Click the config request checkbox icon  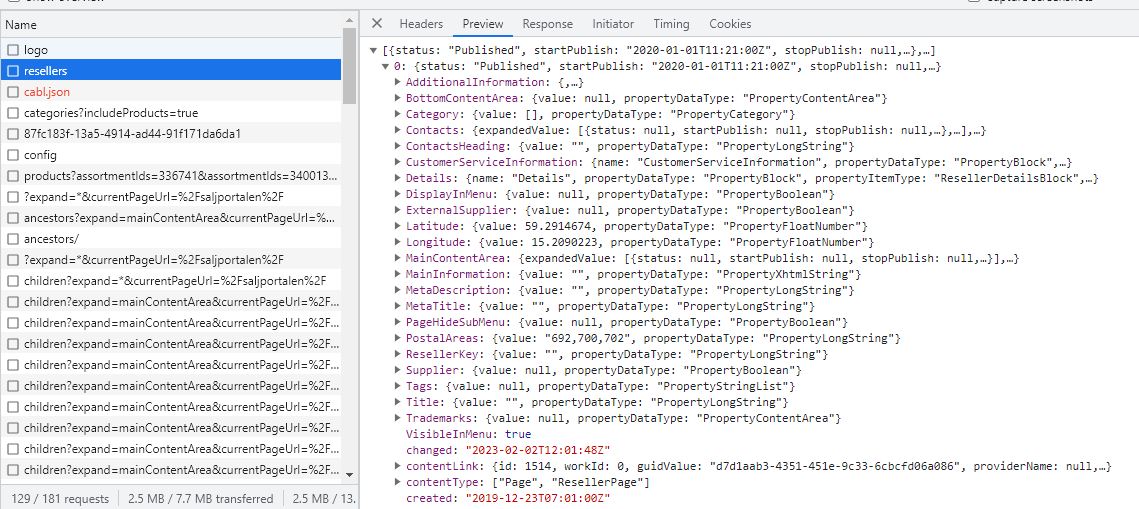(13, 155)
